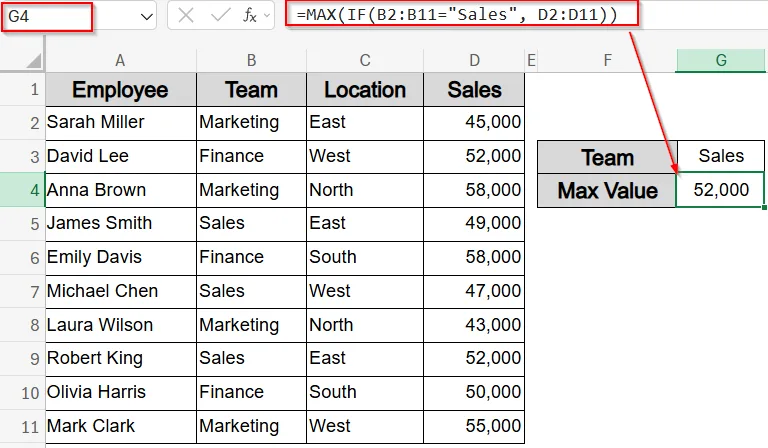Select row 3 header
Viewport: 768px width, 448px height.
point(23,156)
